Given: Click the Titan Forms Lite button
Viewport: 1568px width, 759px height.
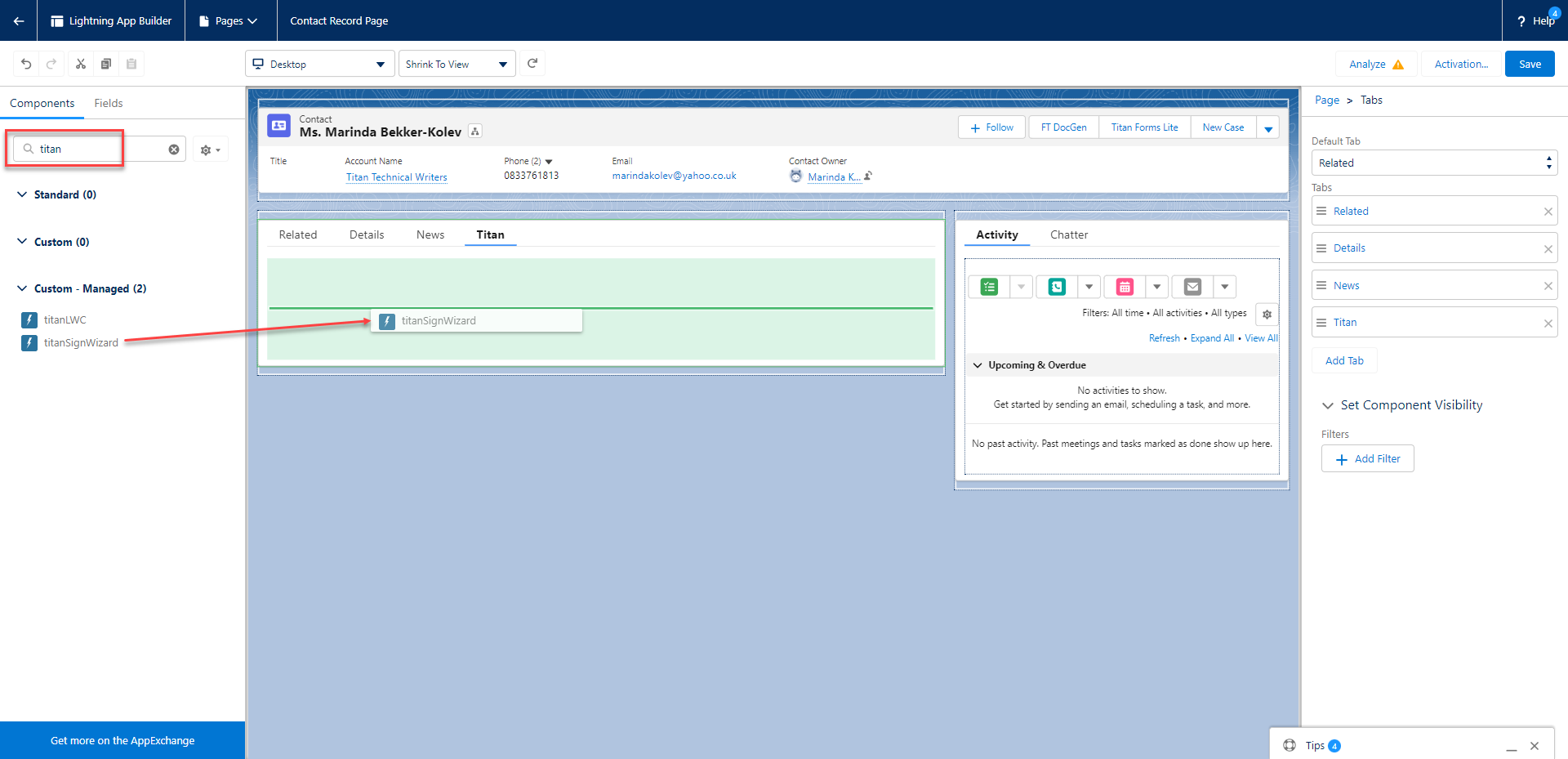Looking at the screenshot, I should 1144,127.
